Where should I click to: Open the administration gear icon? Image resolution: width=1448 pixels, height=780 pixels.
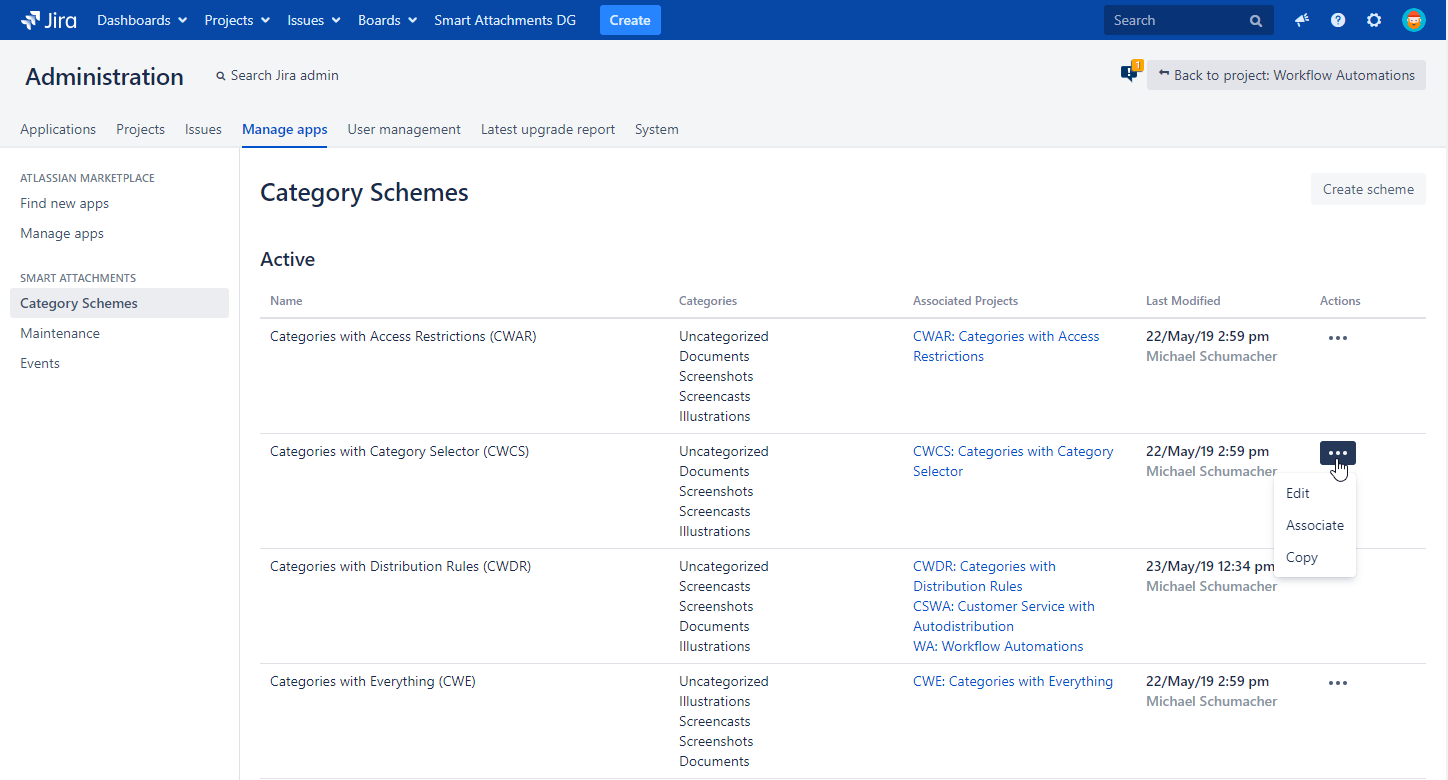pos(1374,20)
